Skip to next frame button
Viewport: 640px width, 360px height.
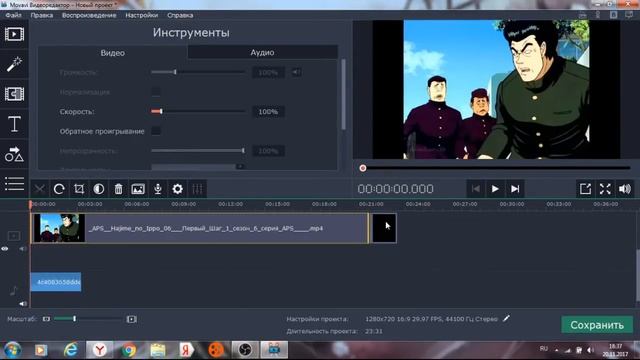coord(515,189)
